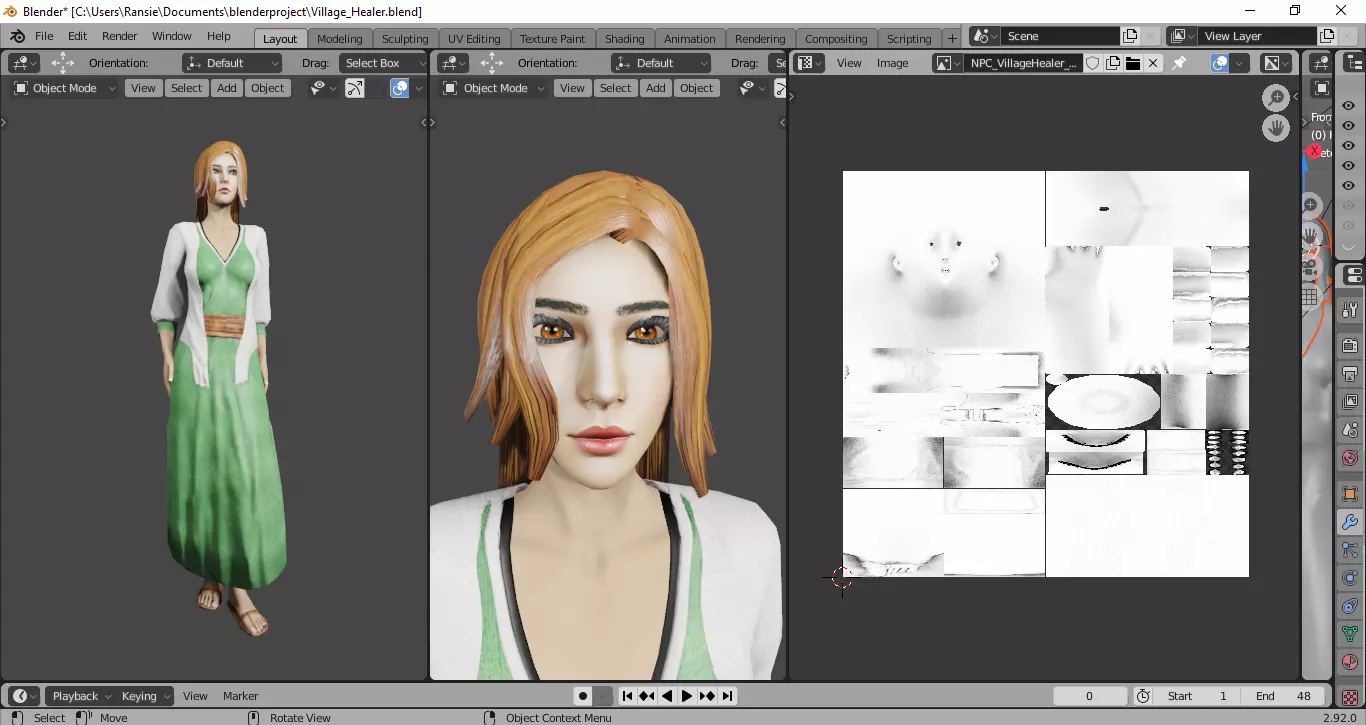Open the Playback menu in timeline
This screenshot has width=1366, height=725.
81,696
